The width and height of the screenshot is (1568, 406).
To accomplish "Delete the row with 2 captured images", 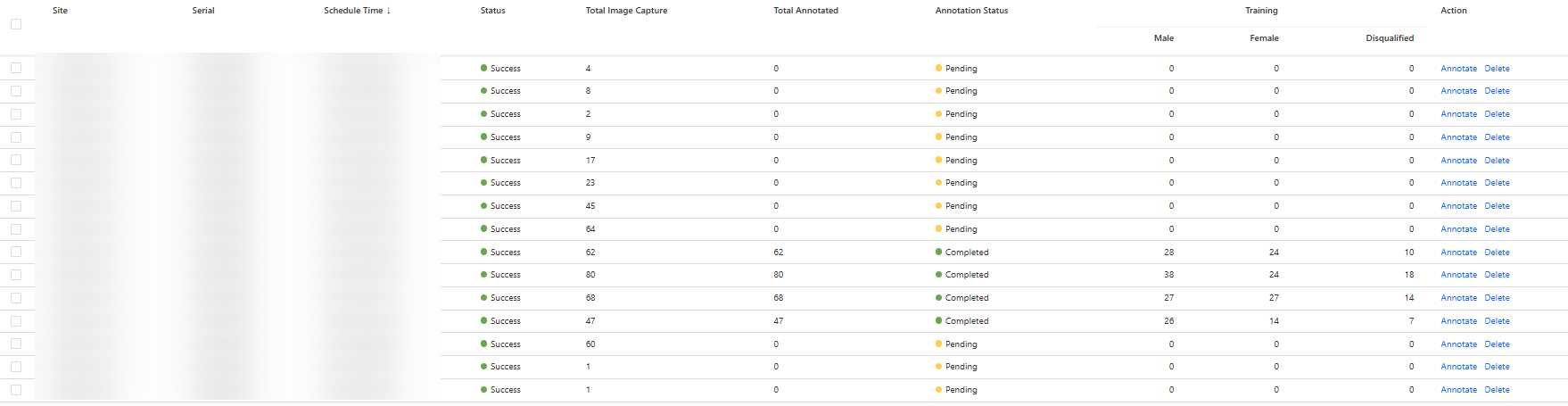I will [1497, 114].
